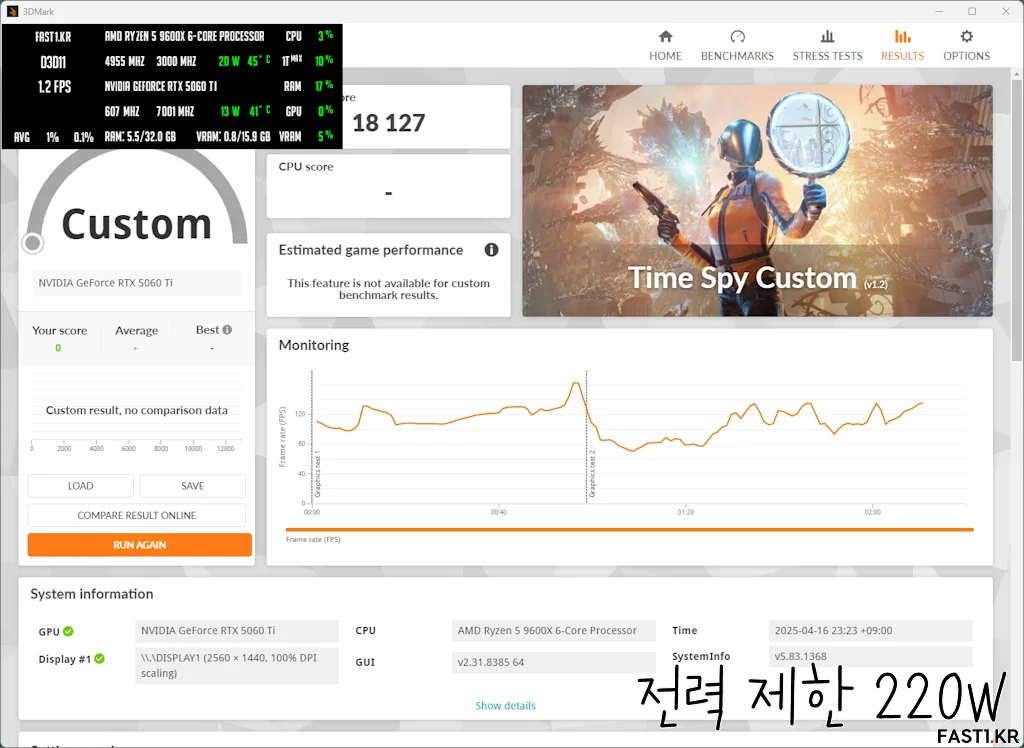1024x748 pixels.
Task: Click the options gear icon
Action: [967, 36]
